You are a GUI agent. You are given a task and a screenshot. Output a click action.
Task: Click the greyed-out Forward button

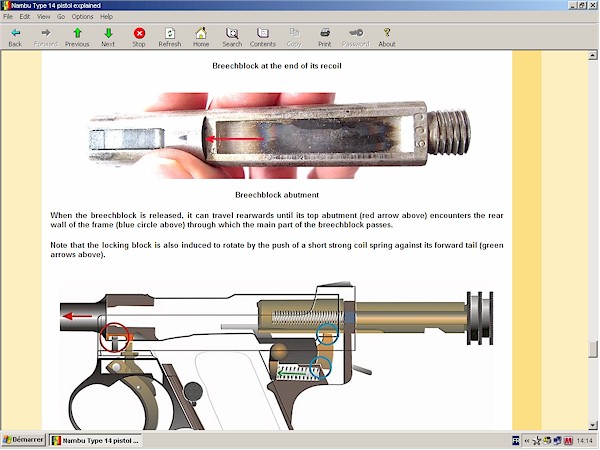[46, 37]
